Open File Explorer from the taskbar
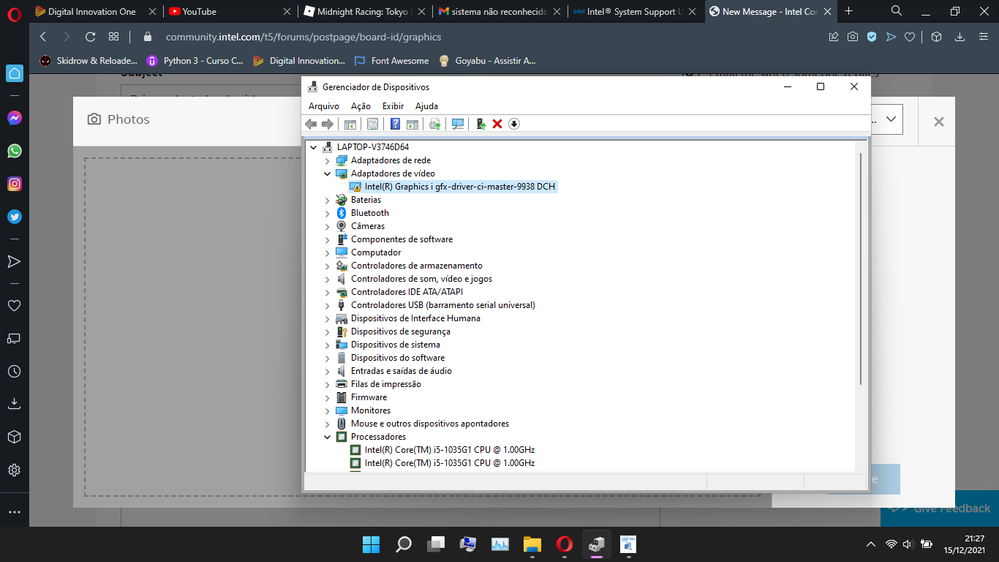The image size is (999, 562). (532, 544)
